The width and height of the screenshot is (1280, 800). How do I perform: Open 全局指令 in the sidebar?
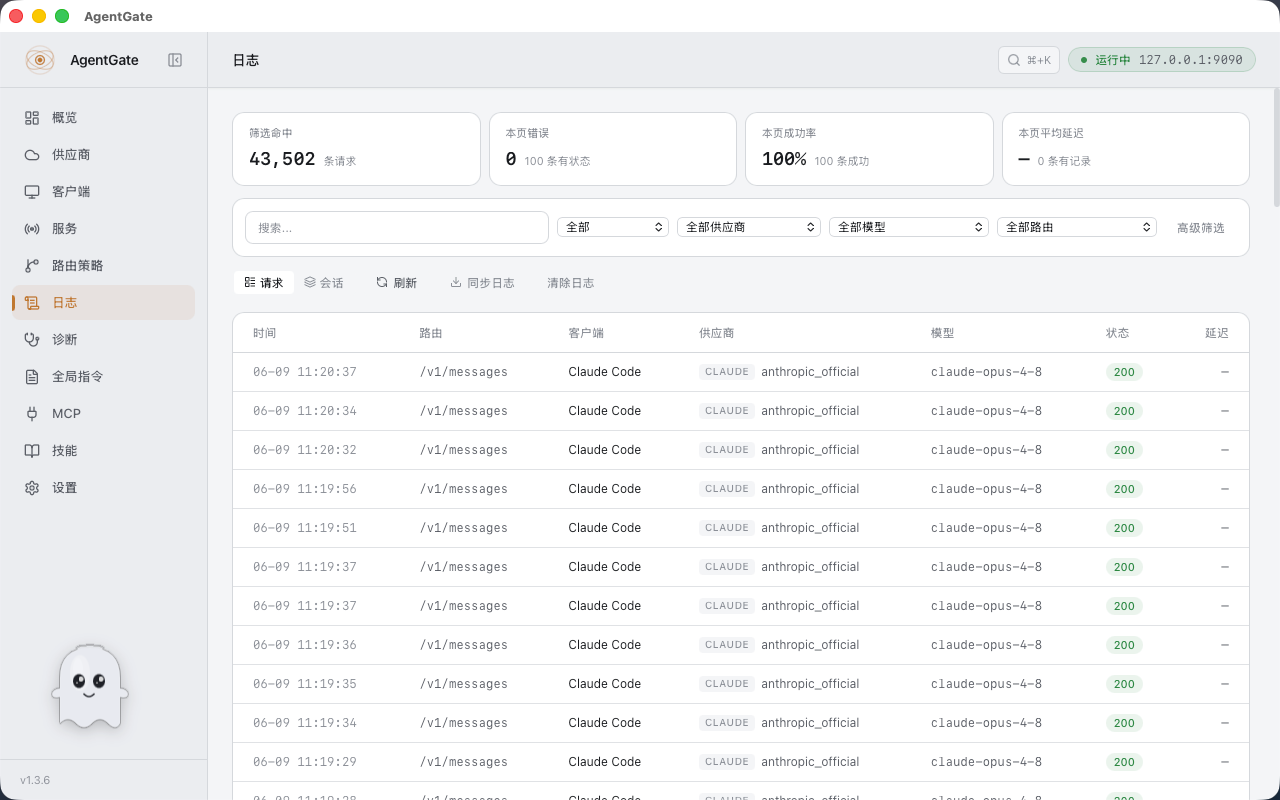pos(103,377)
